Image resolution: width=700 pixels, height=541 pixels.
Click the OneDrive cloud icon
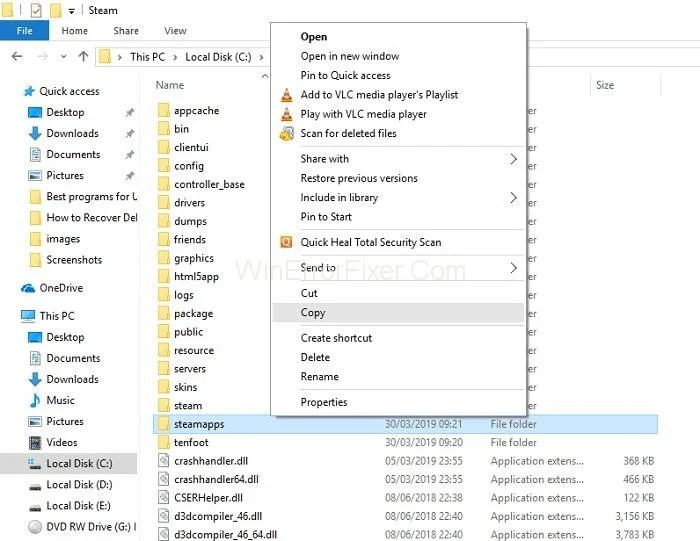28,288
